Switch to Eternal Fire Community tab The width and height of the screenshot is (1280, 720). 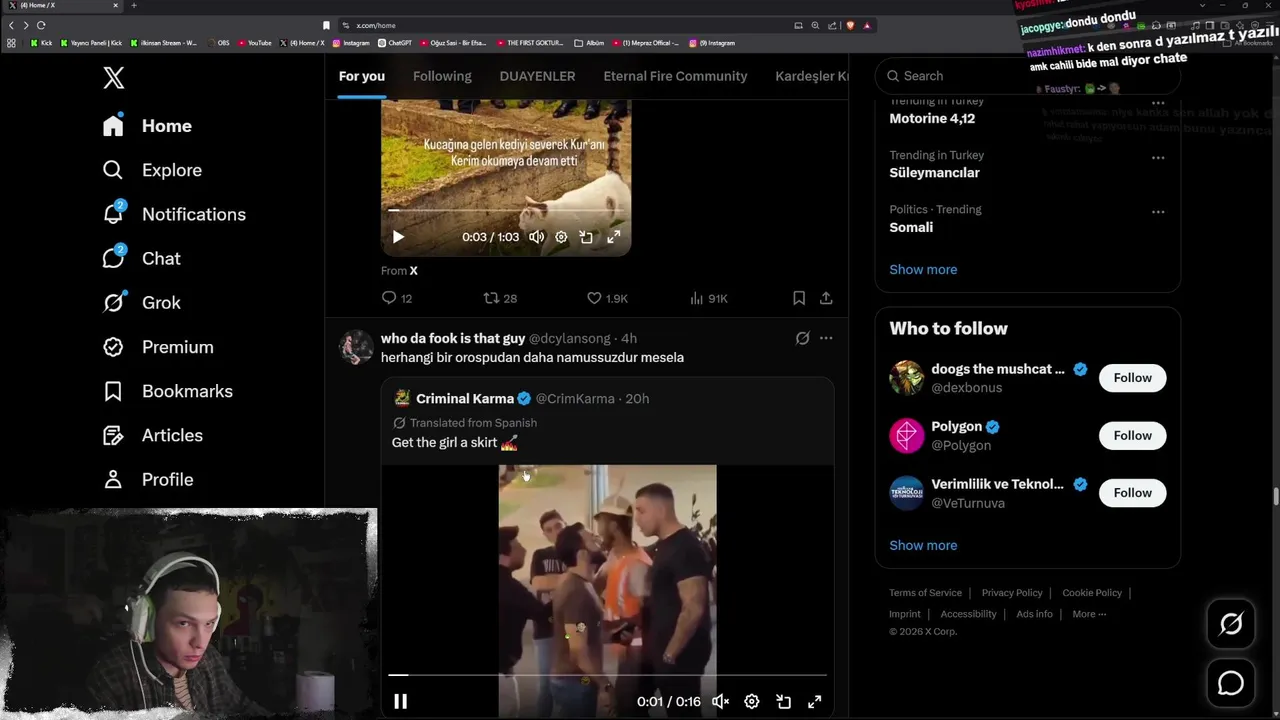tap(675, 76)
